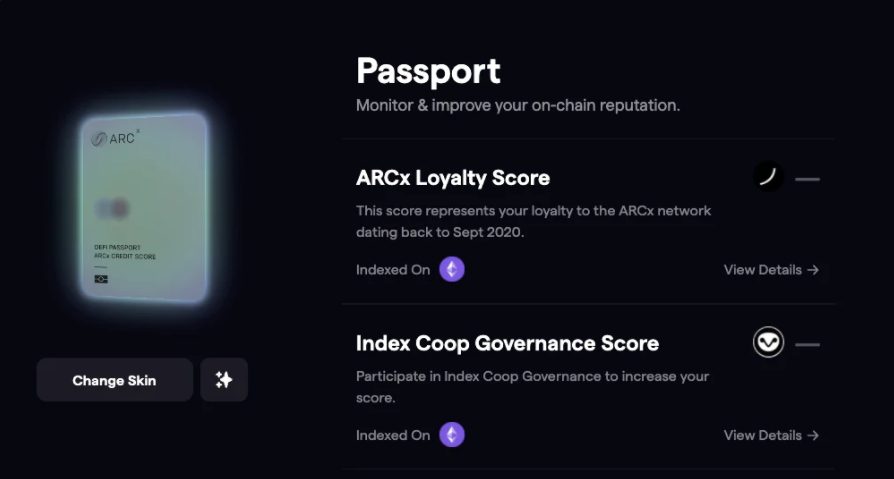Click the arrow next to first View Details
894x479 pixels.
click(x=814, y=270)
